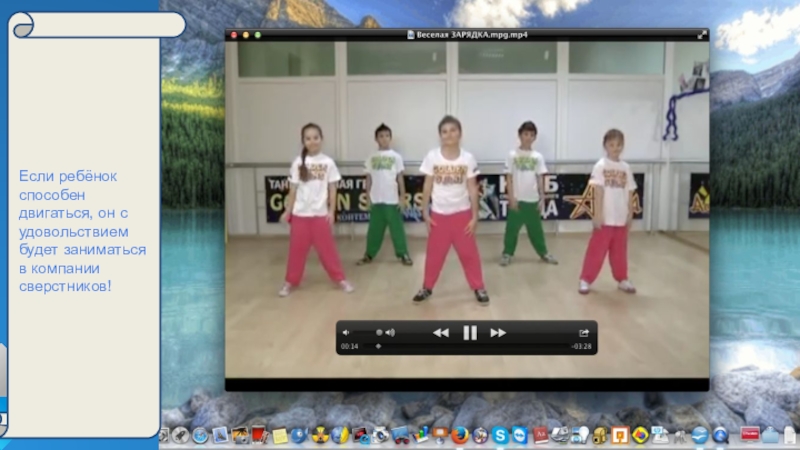Open the lightbulb app icon in the Dock
Image resolution: width=800 pixels, height=450 pixels.
(x=580, y=435)
